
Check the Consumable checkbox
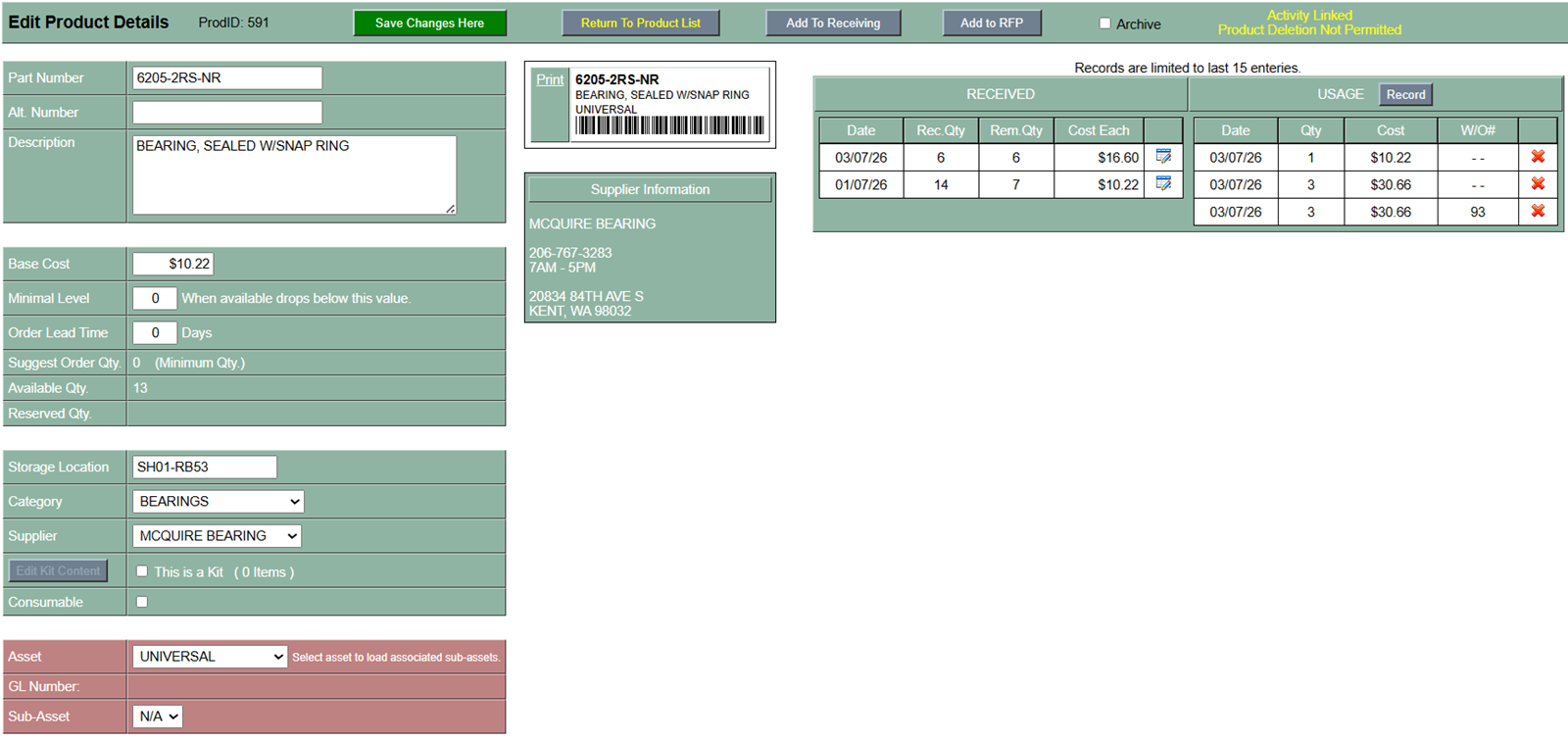point(142,602)
